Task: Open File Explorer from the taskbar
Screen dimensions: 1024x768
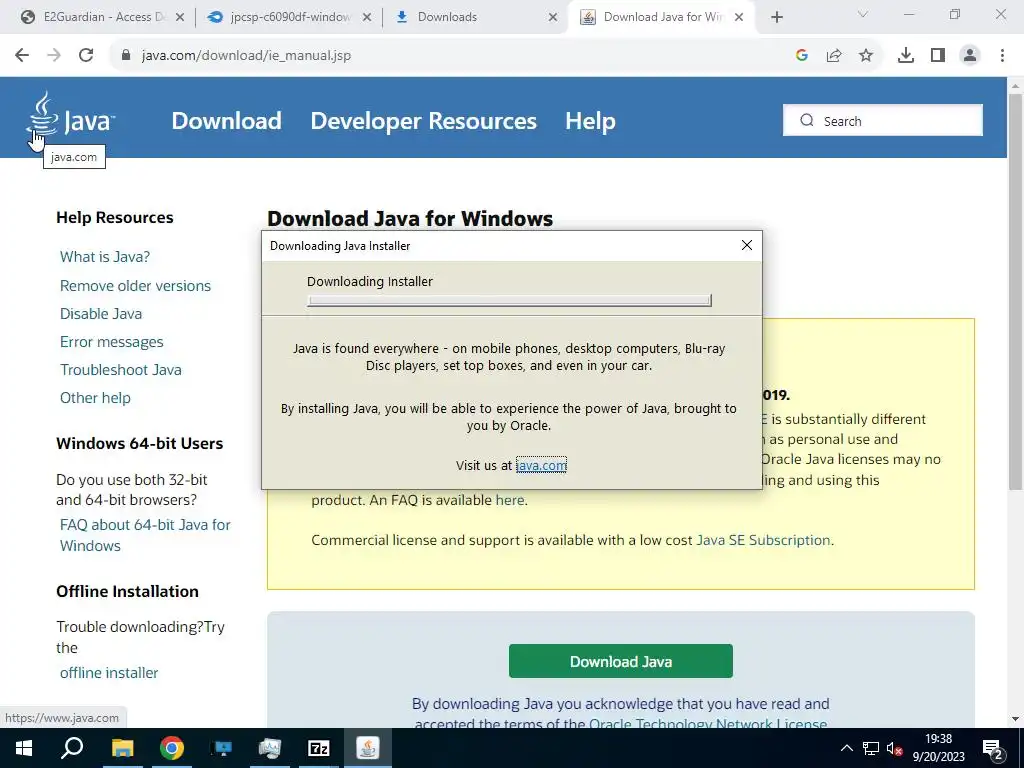Action: (x=122, y=748)
